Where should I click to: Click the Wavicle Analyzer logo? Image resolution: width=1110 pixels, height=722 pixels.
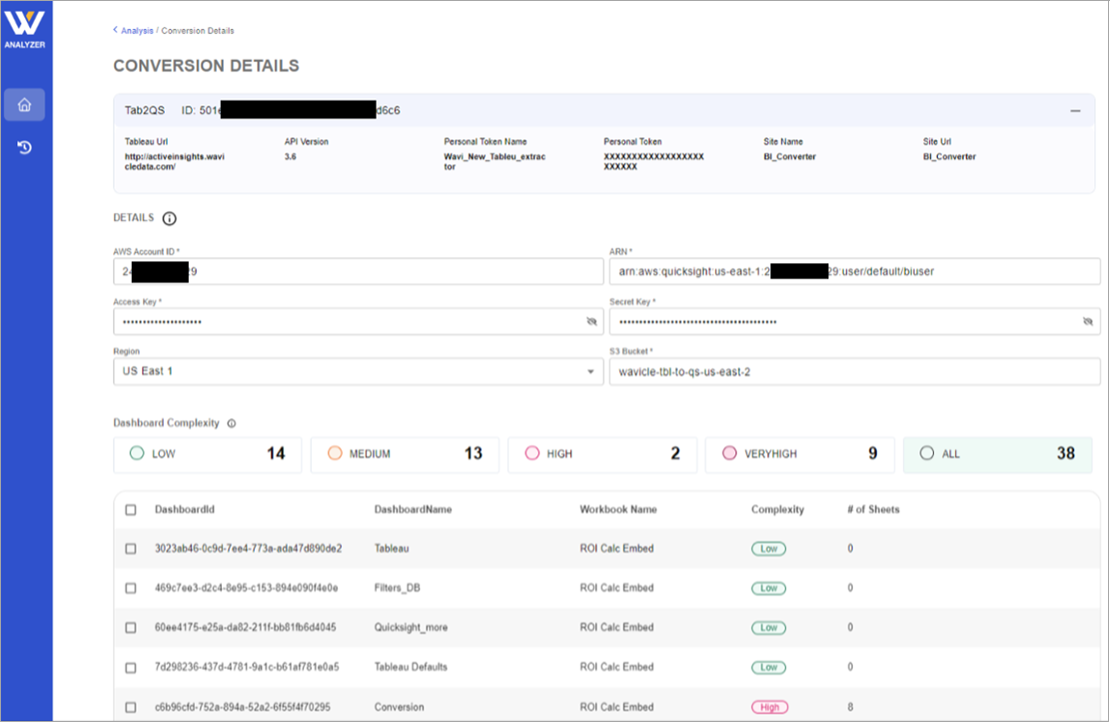pyautogui.click(x=25, y=29)
